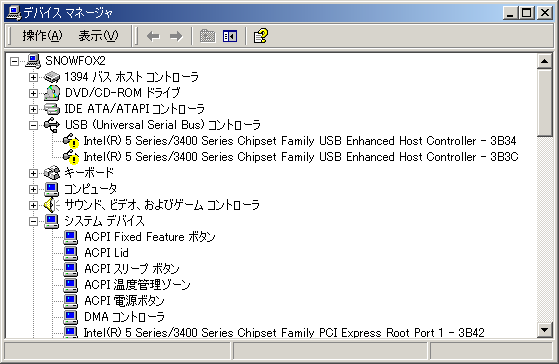559x364 pixels.
Task: Select USB (Universal Serial Bus) コントローラ label
Action: click(163, 125)
